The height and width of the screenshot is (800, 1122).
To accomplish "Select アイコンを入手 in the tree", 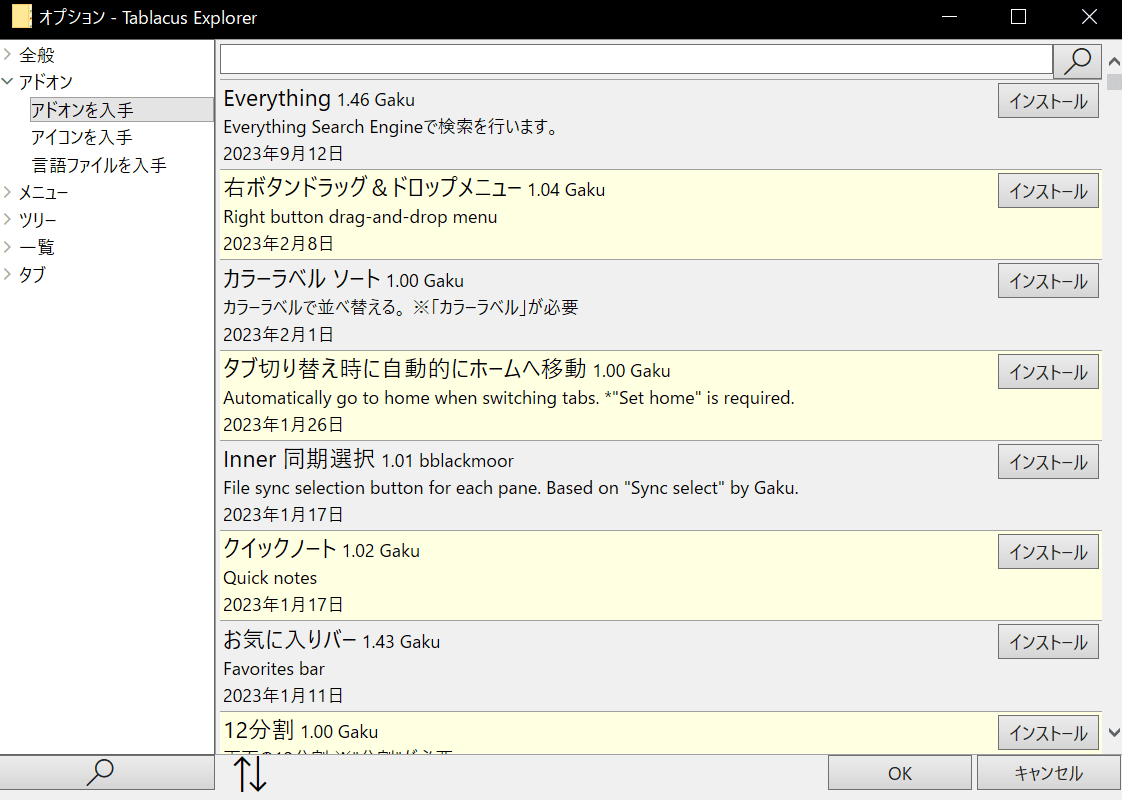I will [x=82, y=137].
